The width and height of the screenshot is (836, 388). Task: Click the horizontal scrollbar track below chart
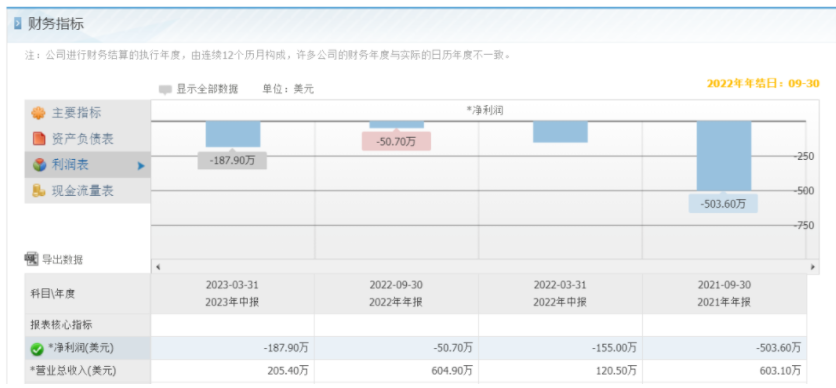point(485,266)
